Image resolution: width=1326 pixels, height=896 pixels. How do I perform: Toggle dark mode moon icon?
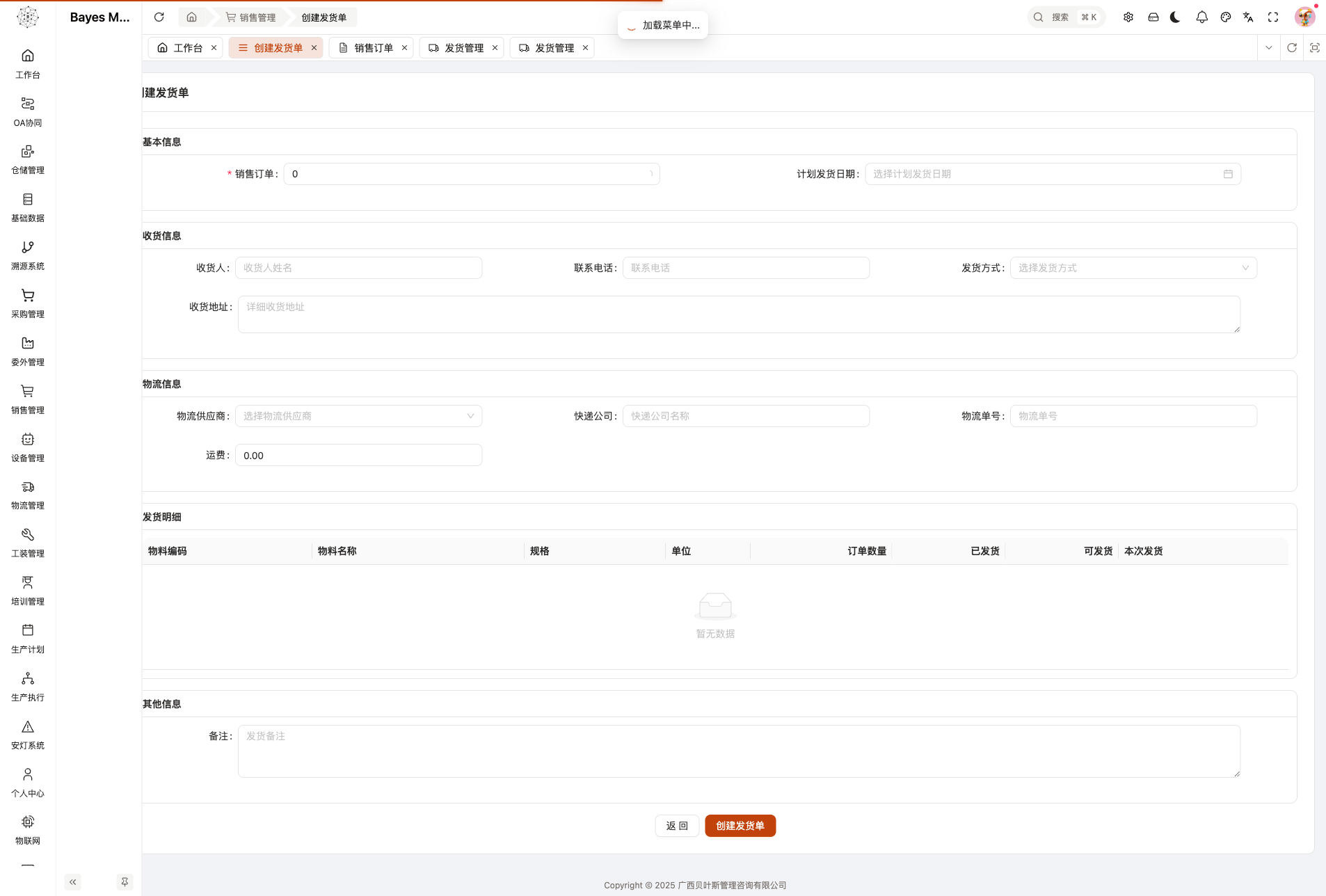(x=1176, y=17)
